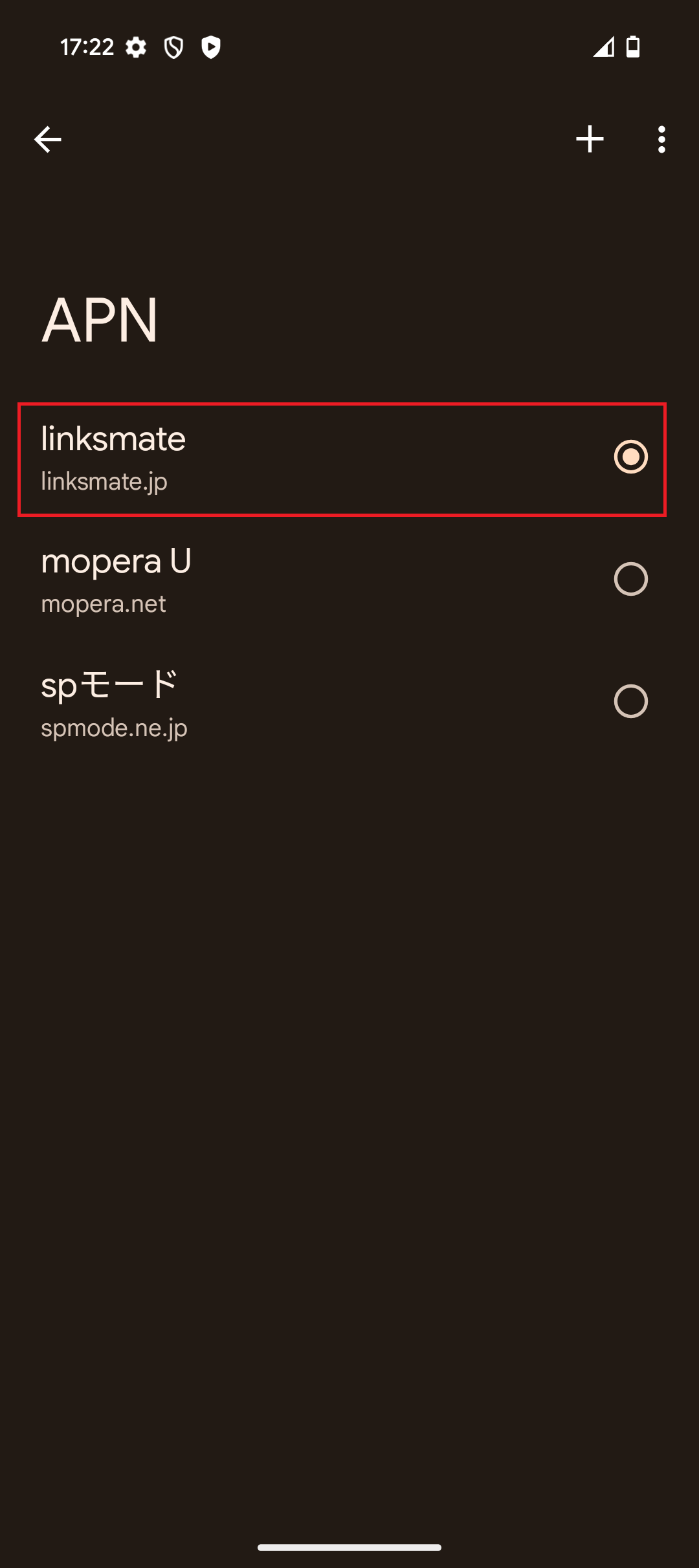Screen dimensions: 699x1568
Task: Tap the Play Protect shield status icon
Action: 211,47
